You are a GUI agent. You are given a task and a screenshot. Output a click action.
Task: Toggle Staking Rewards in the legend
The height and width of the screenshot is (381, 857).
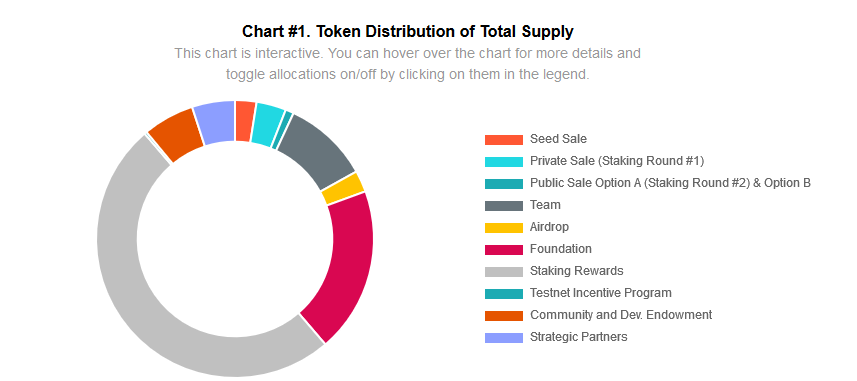554,271
